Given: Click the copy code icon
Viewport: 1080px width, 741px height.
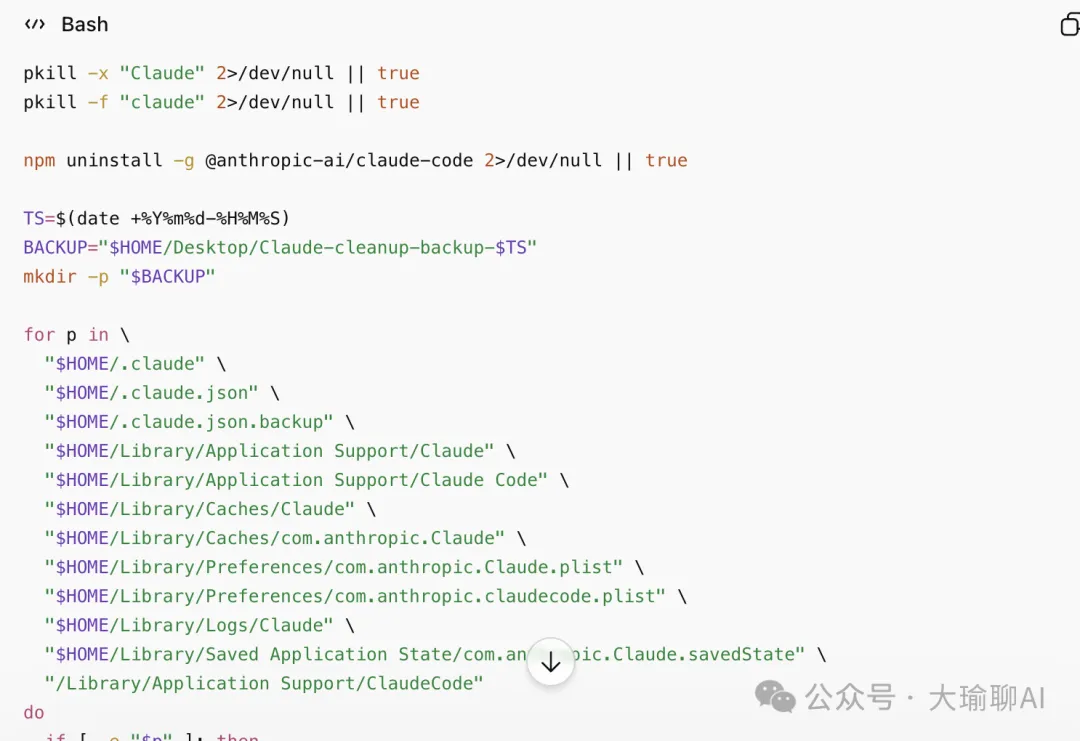Looking at the screenshot, I should [1070, 25].
